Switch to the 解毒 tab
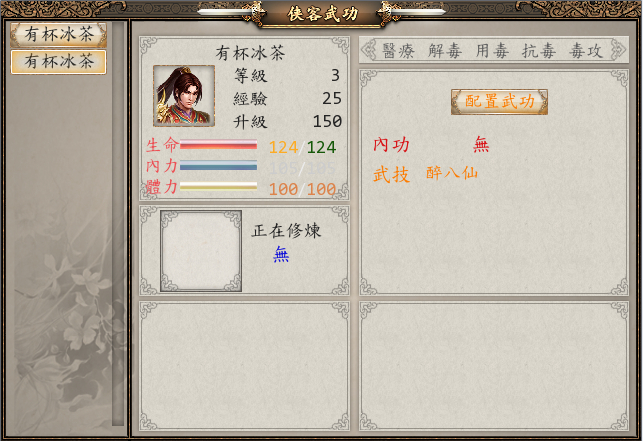The image size is (643, 441). coord(445,51)
